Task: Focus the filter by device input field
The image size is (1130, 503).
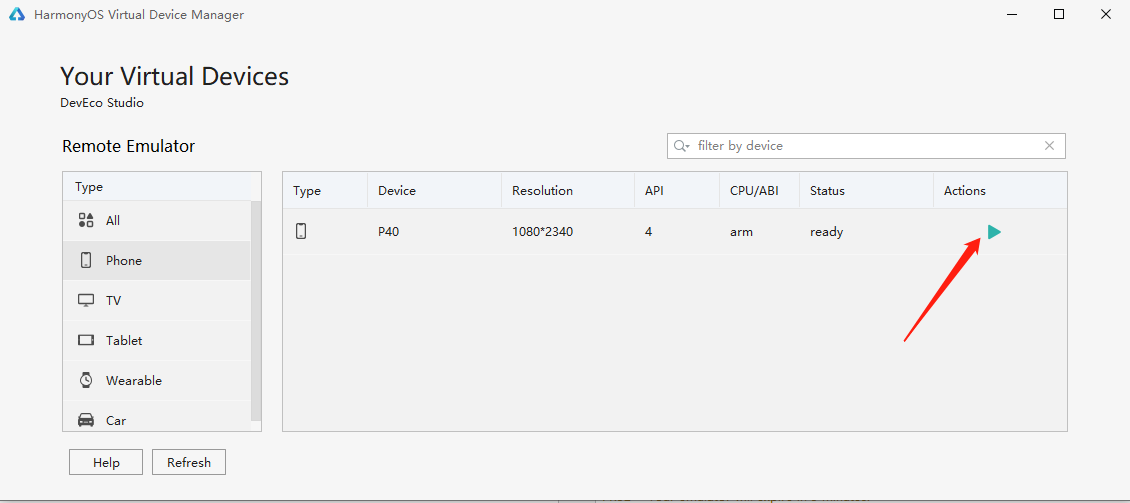Action: click(x=866, y=146)
